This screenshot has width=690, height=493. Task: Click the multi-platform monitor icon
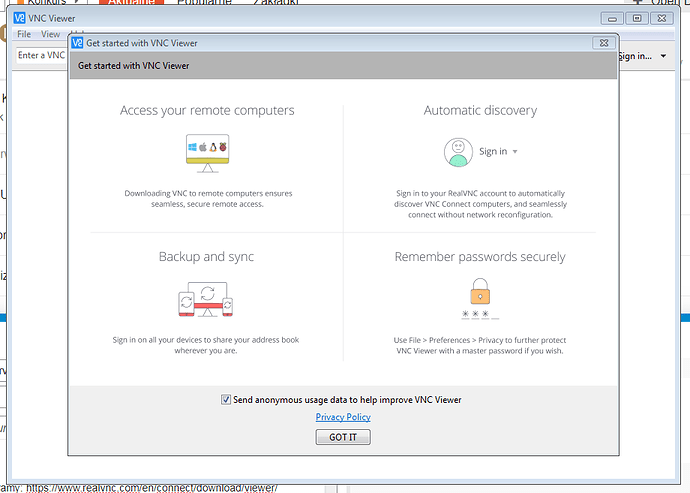207,151
